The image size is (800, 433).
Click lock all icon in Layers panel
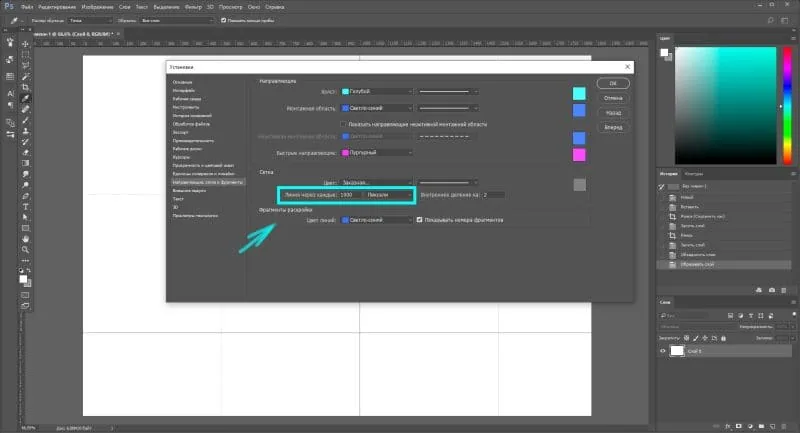pyautogui.click(x=723, y=338)
